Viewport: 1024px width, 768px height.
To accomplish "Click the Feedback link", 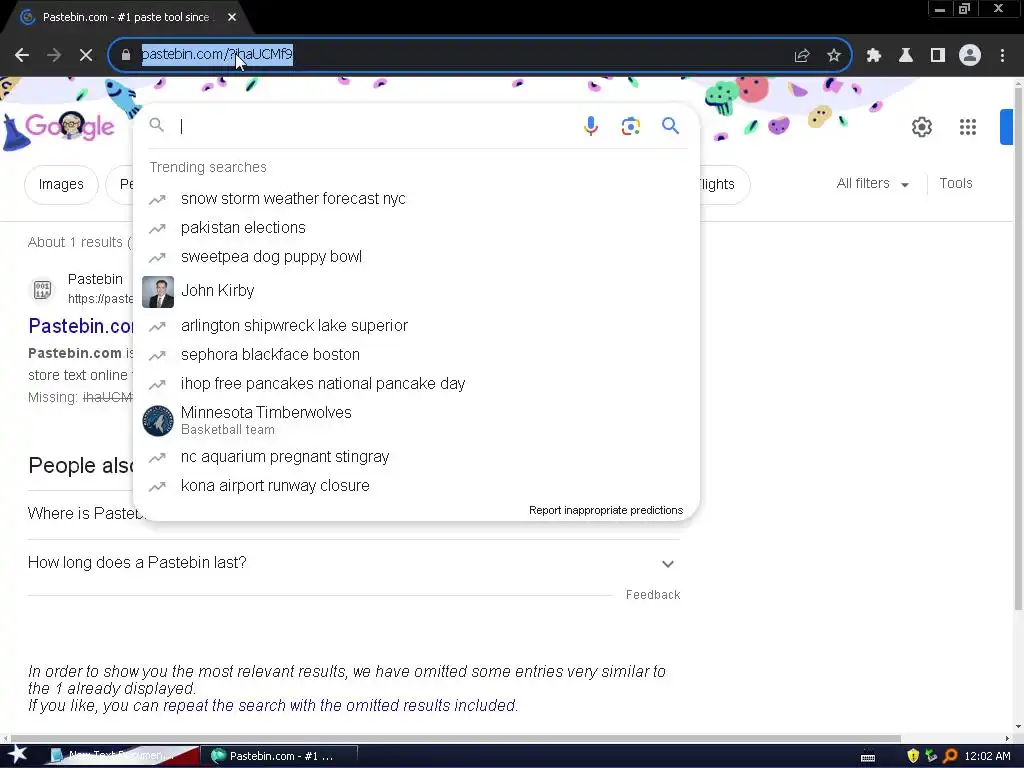I will tap(653, 595).
